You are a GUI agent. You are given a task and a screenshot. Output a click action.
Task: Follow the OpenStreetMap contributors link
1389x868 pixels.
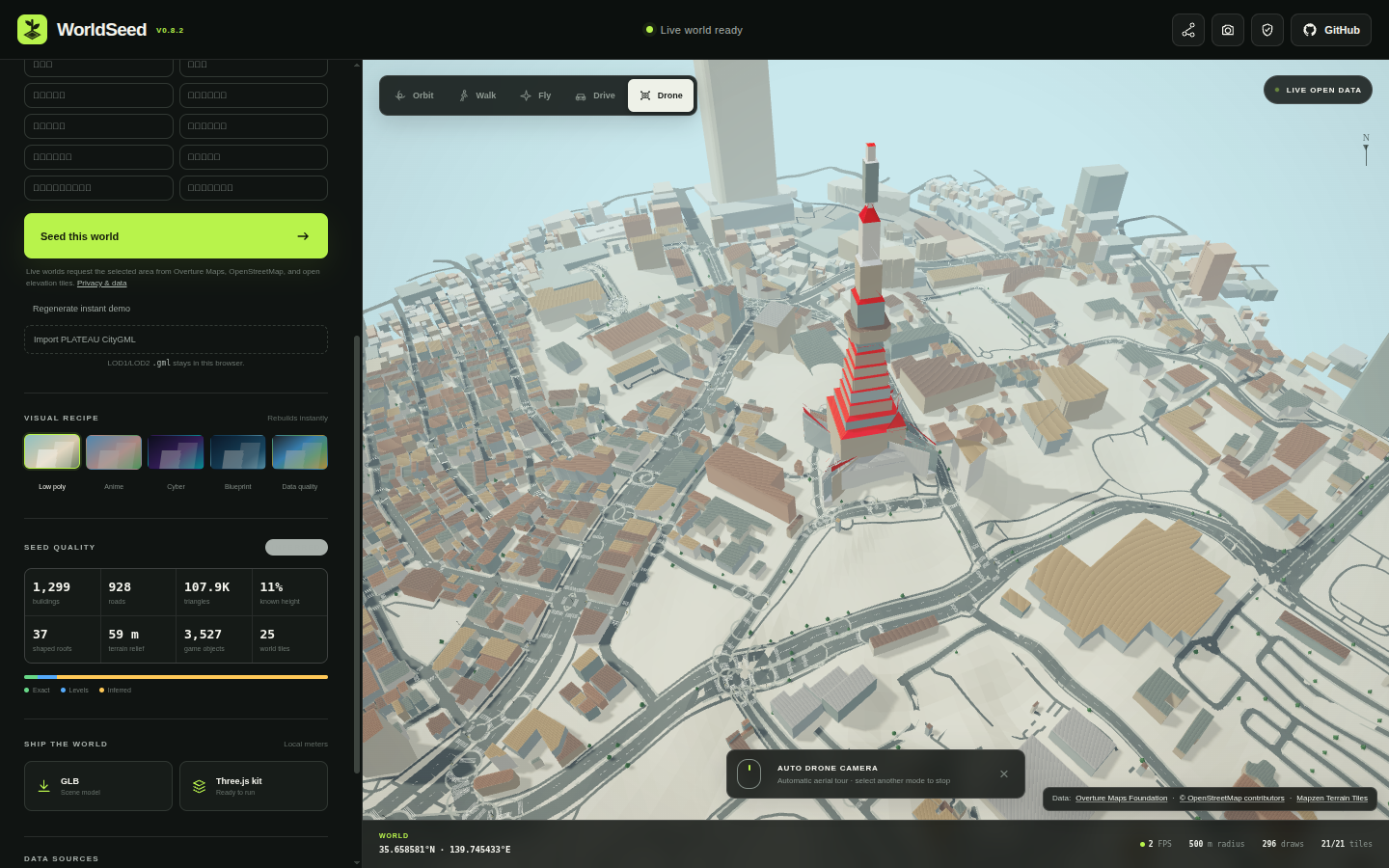1232,799
